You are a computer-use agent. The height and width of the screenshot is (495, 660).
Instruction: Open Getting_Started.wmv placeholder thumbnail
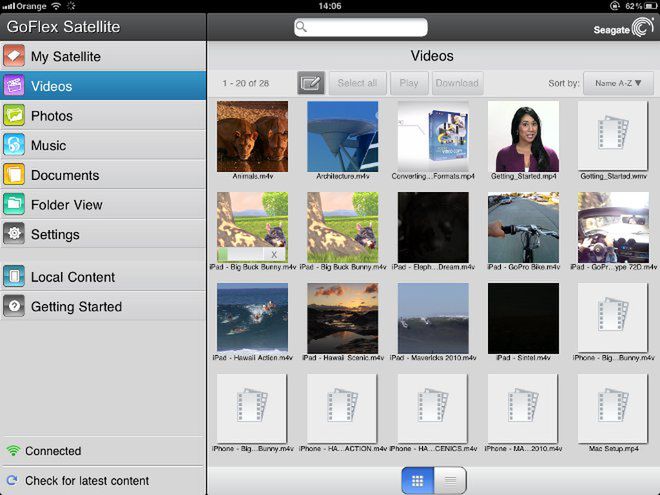pyautogui.click(x=613, y=135)
